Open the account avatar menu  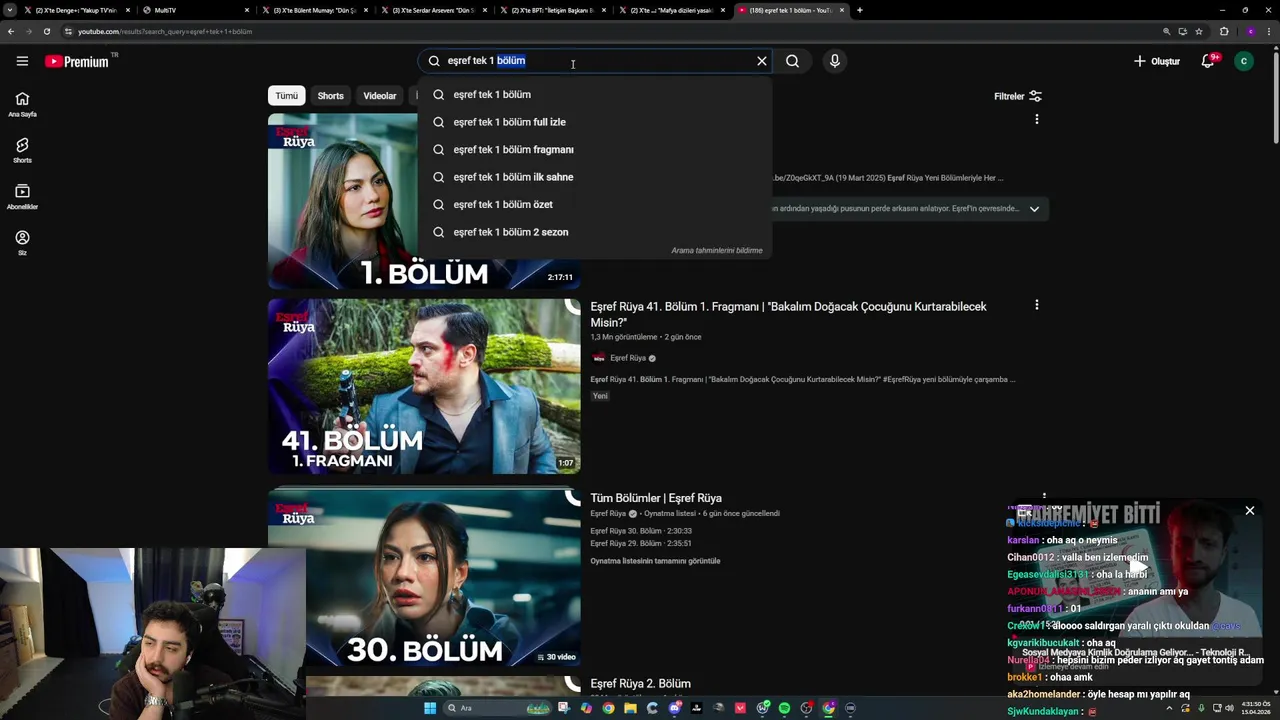pyautogui.click(x=1244, y=61)
